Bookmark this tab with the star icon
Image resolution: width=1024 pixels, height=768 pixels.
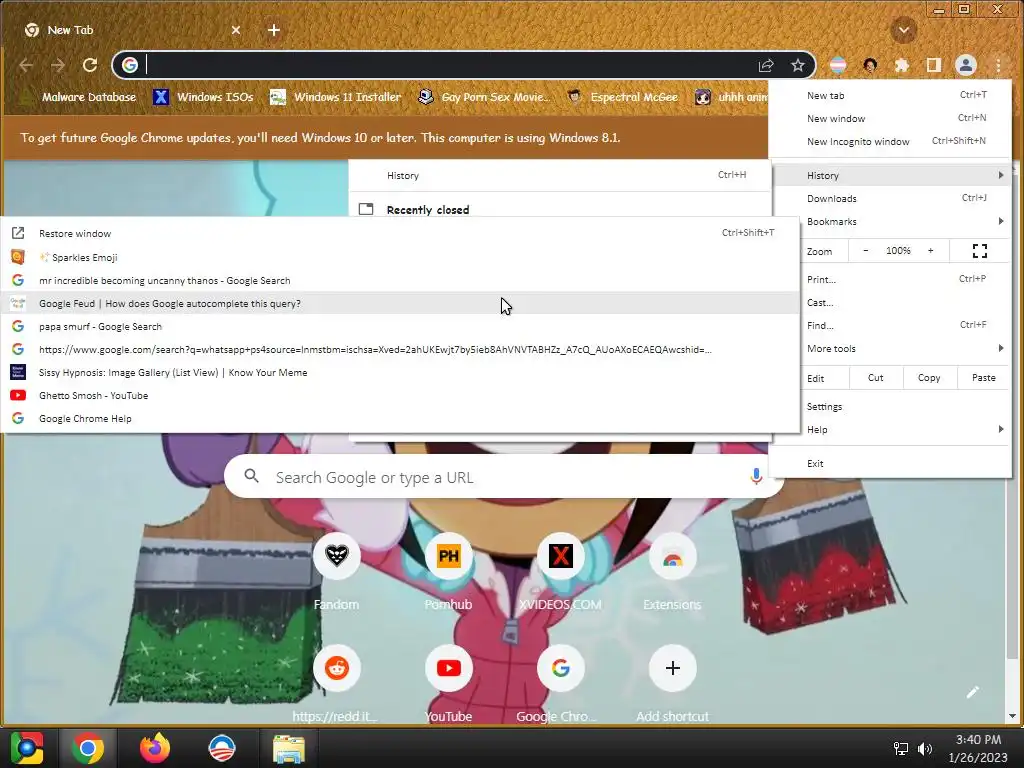[797, 65]
